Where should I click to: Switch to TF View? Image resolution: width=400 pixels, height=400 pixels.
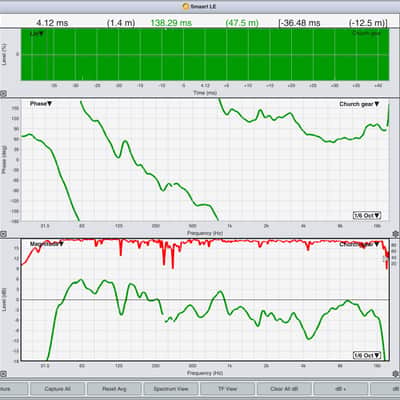click(x=227, y=389)
